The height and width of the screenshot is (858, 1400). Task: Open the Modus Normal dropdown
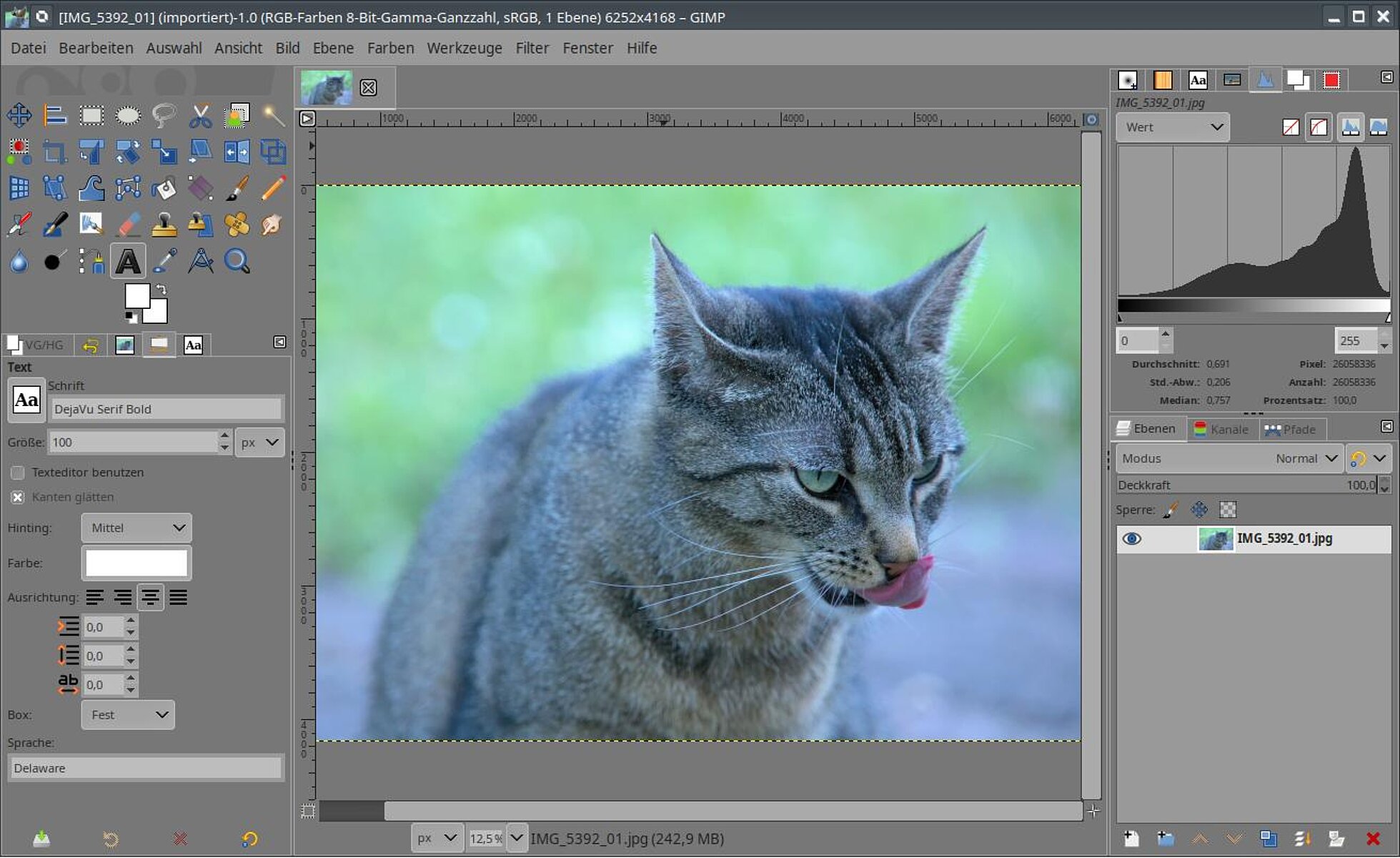coord(1229,458)
